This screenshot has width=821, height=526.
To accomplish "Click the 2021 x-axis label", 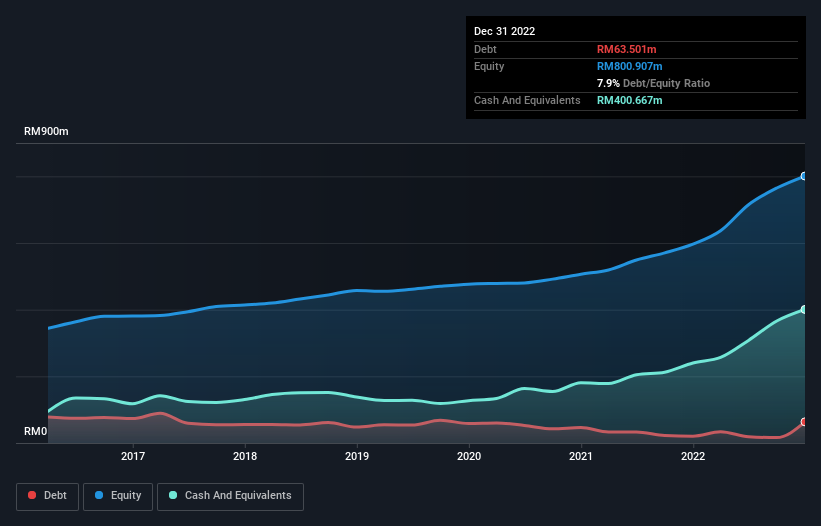I will pyautogui.click(x=581, y=456).
